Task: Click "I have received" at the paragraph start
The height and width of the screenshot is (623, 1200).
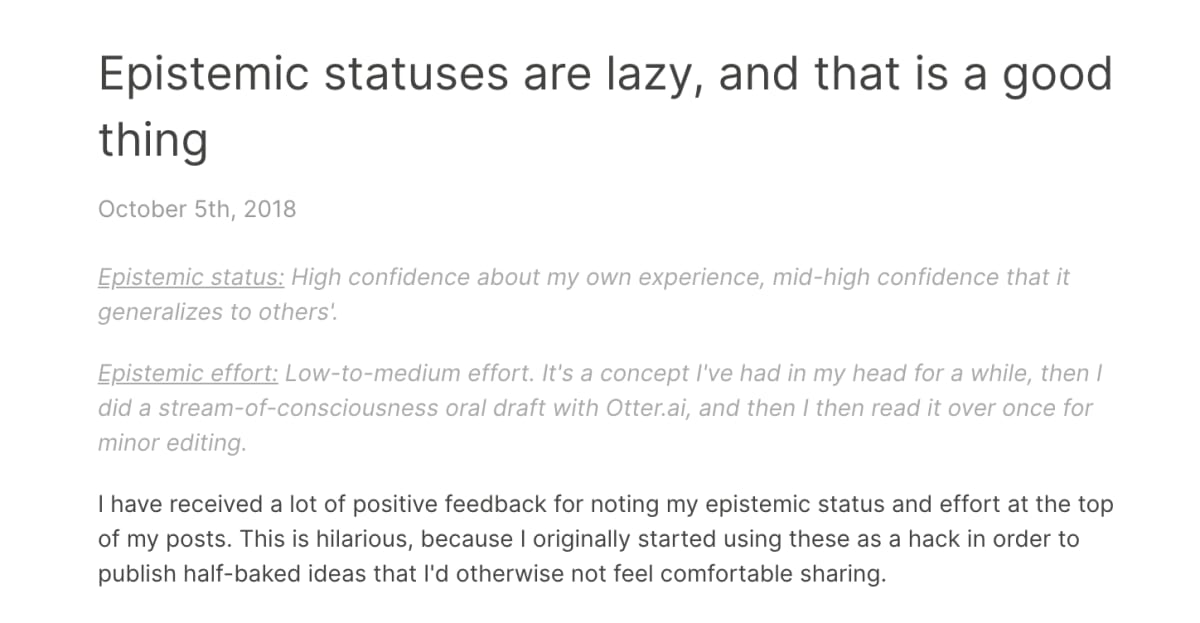Action: 164,505
